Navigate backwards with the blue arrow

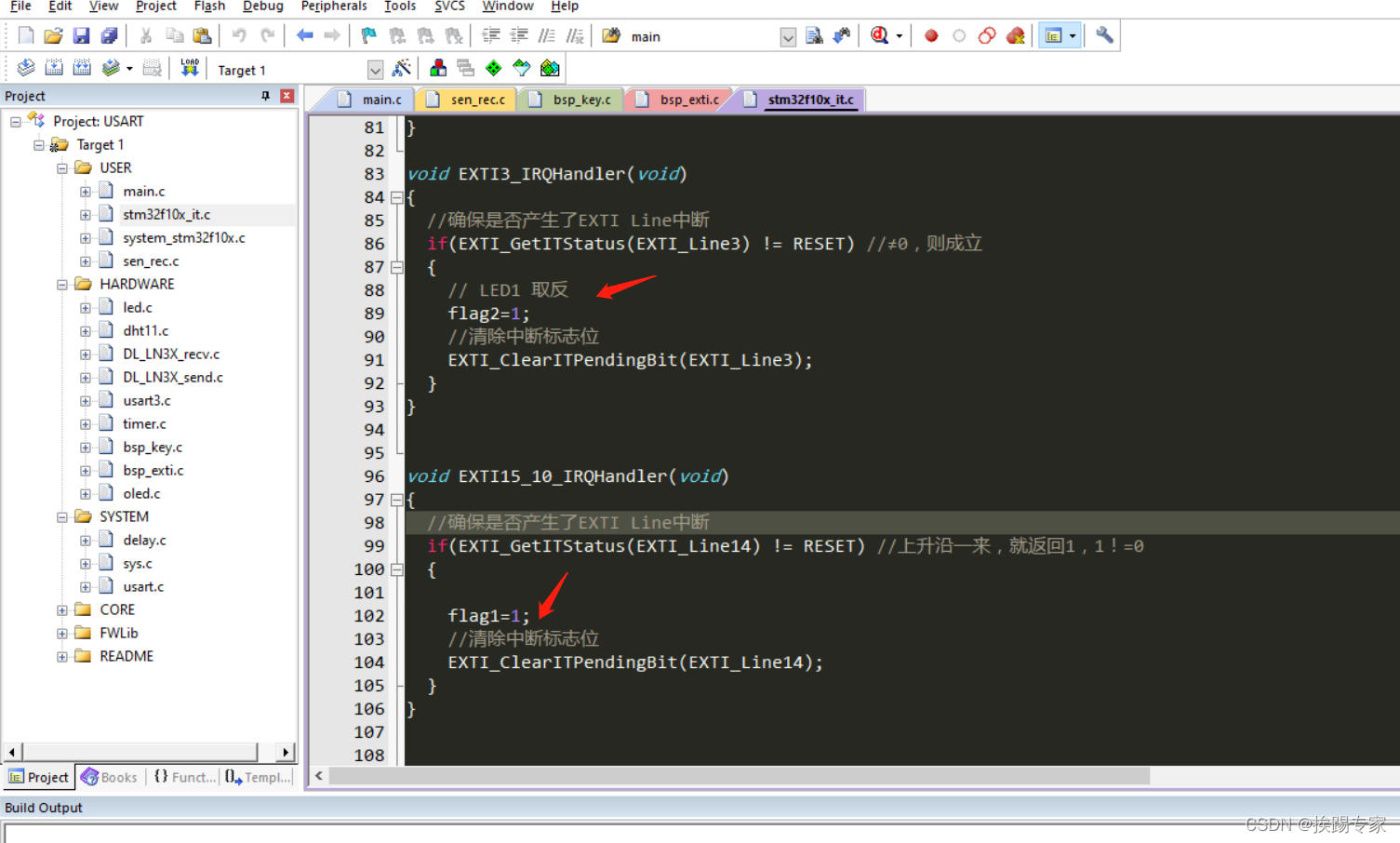(x=304, y=36)
